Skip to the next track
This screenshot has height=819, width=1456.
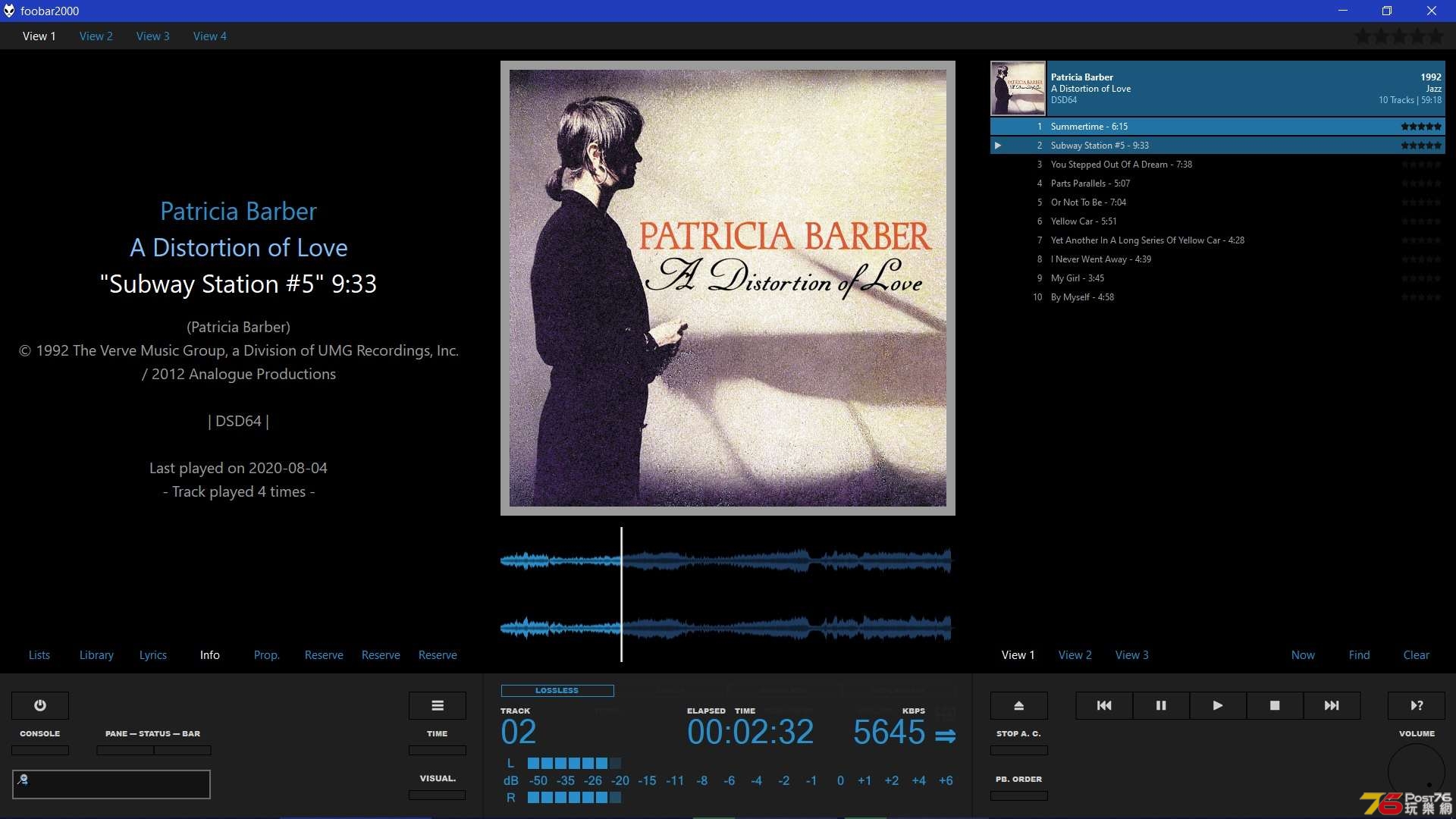[x=1332, y=705]
